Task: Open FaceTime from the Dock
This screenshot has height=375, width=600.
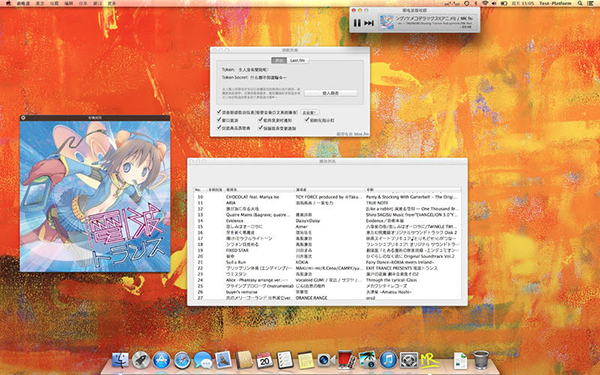Action: pos(326,360)
